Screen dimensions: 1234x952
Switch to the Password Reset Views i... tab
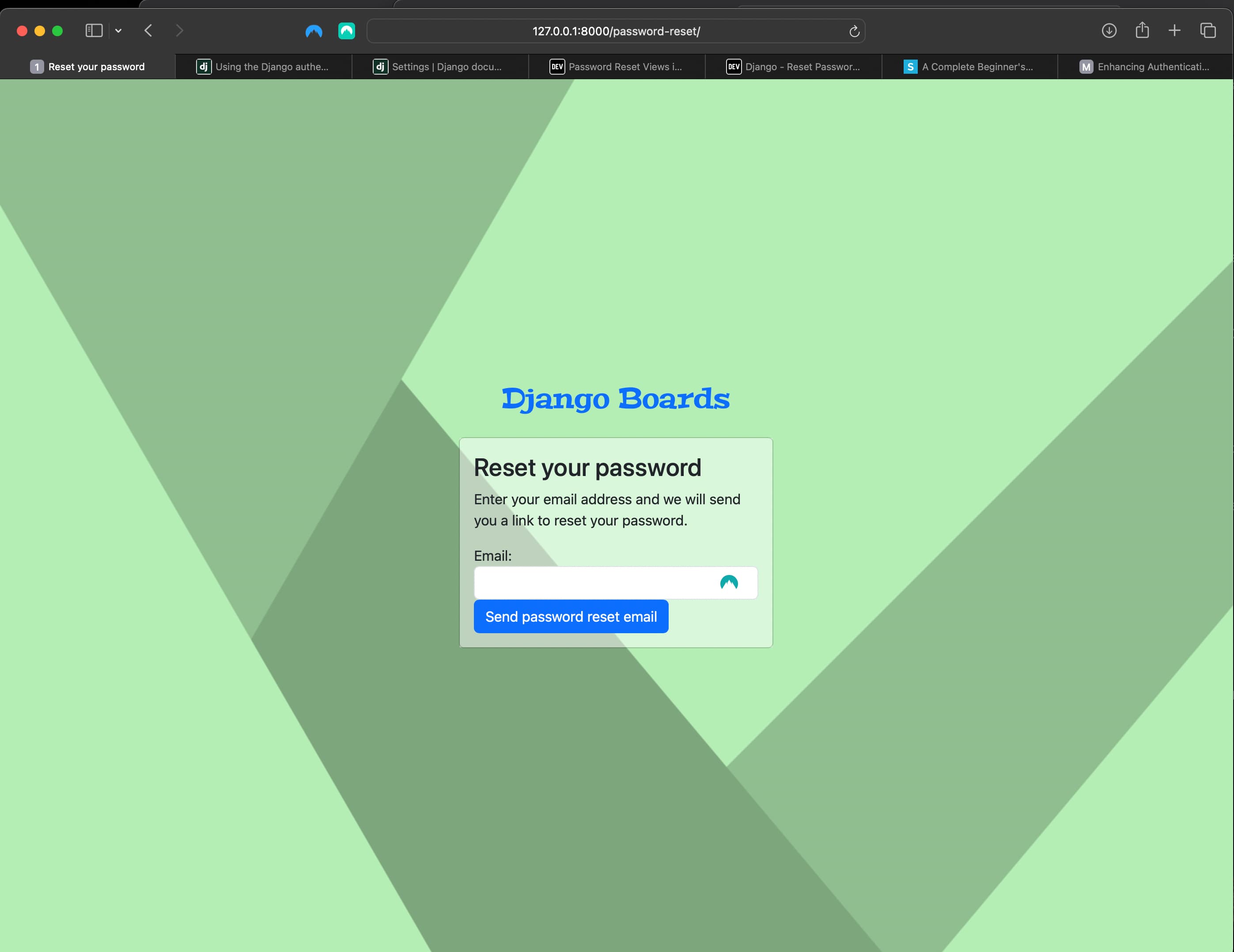[617, 67]
